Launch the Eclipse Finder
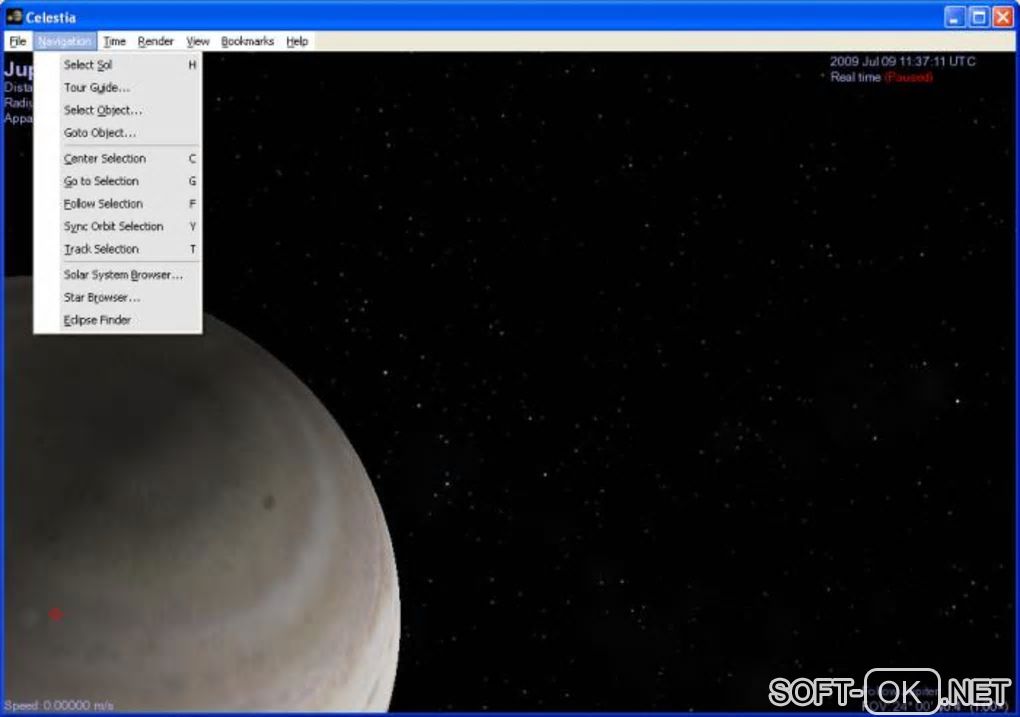 pos(97,320)
